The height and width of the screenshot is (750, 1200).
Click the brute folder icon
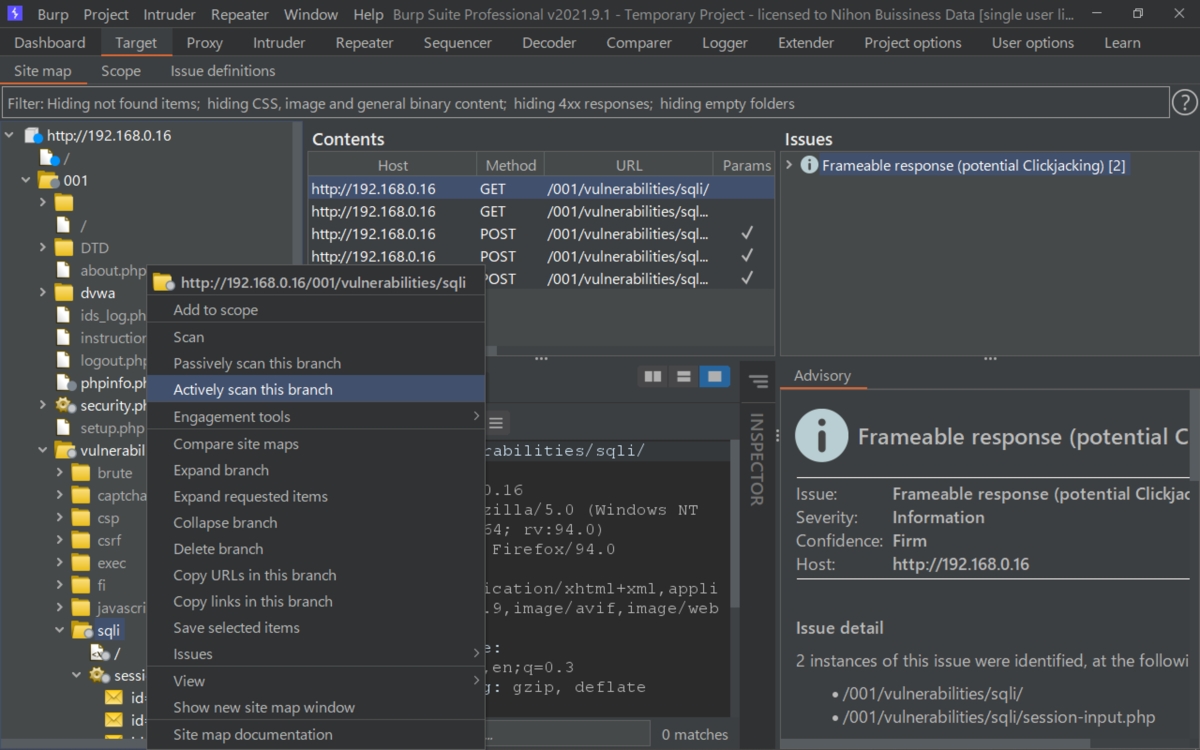[x=81, y=473]
